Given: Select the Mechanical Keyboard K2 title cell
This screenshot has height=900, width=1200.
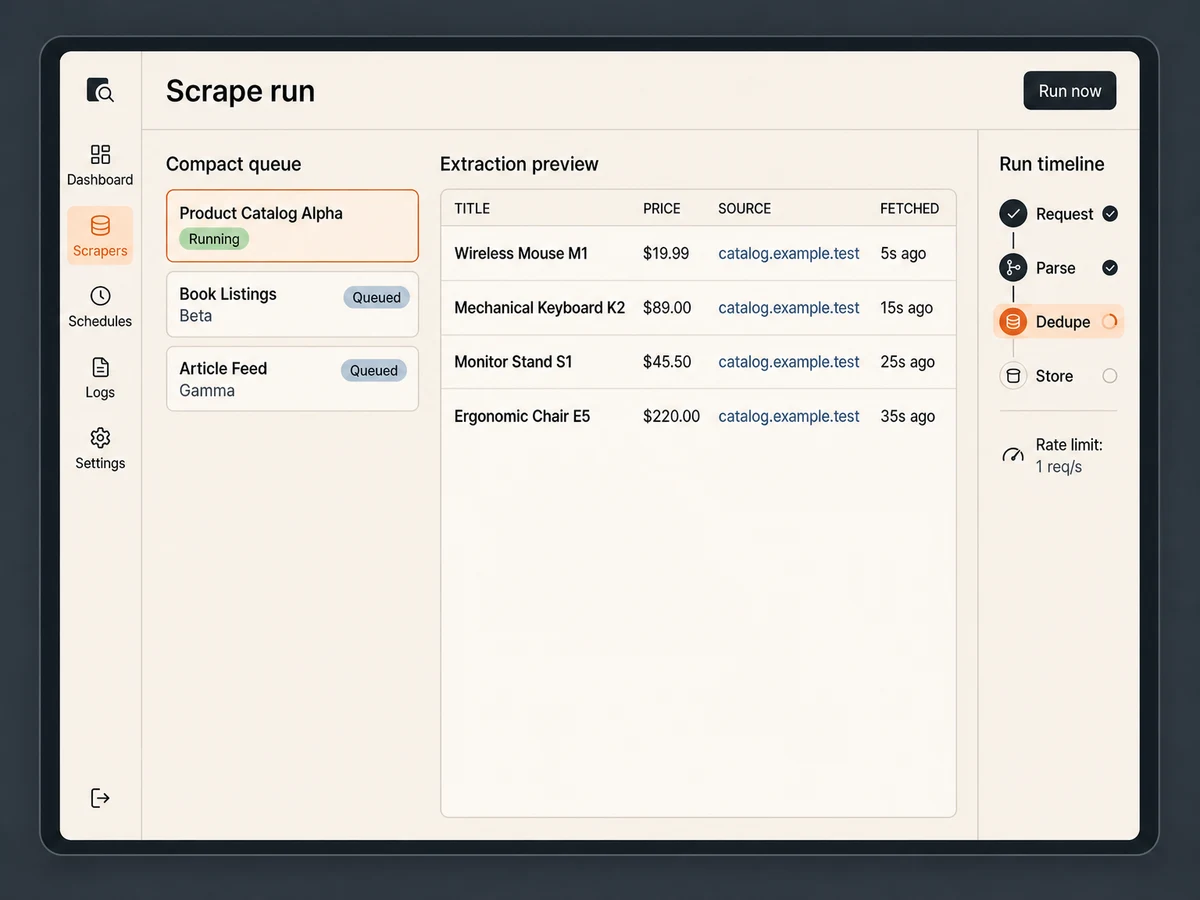Looking at the screenshot, I should pos(540,308).
